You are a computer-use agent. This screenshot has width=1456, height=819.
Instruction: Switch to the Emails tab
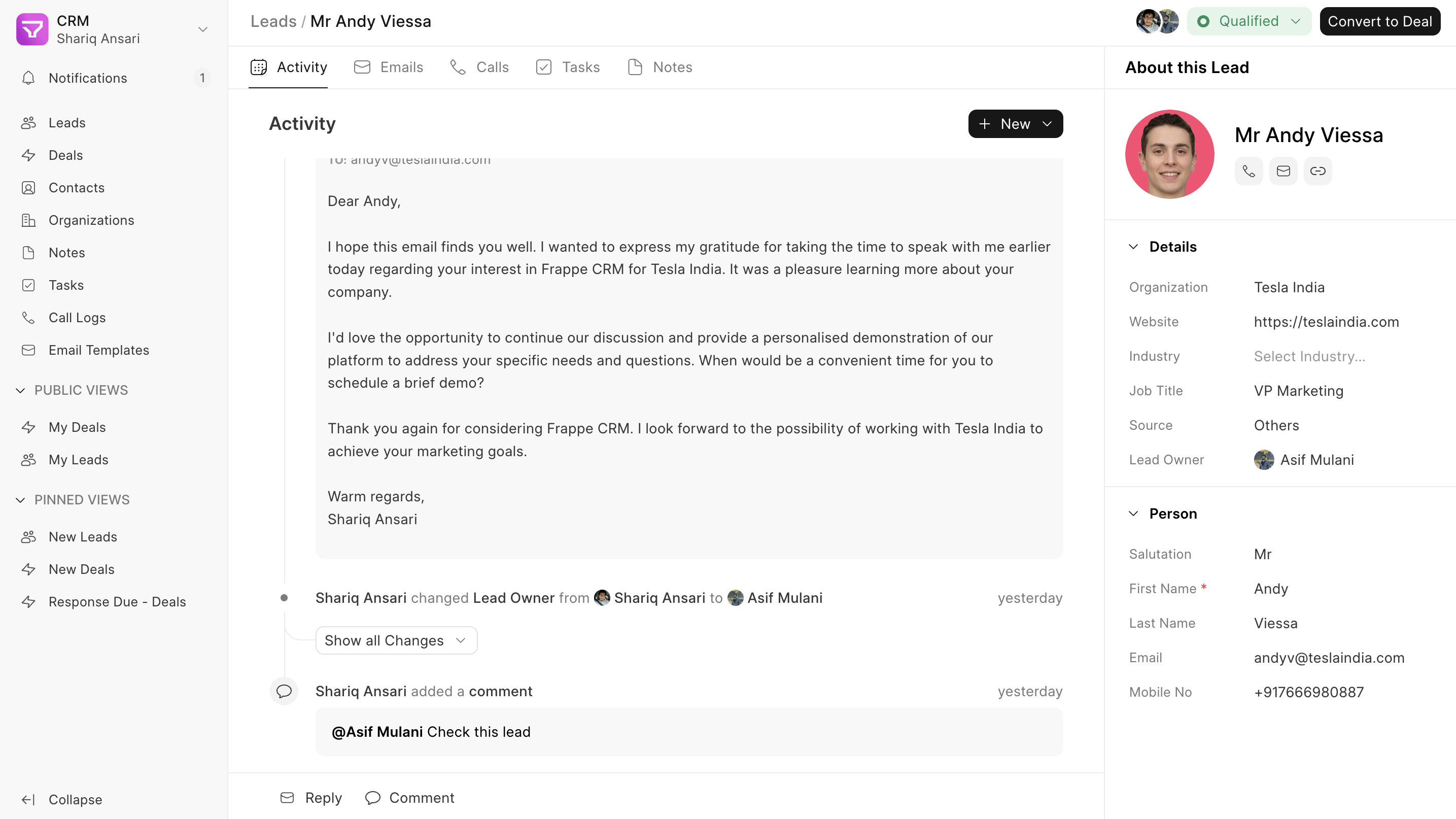(388, 67)
